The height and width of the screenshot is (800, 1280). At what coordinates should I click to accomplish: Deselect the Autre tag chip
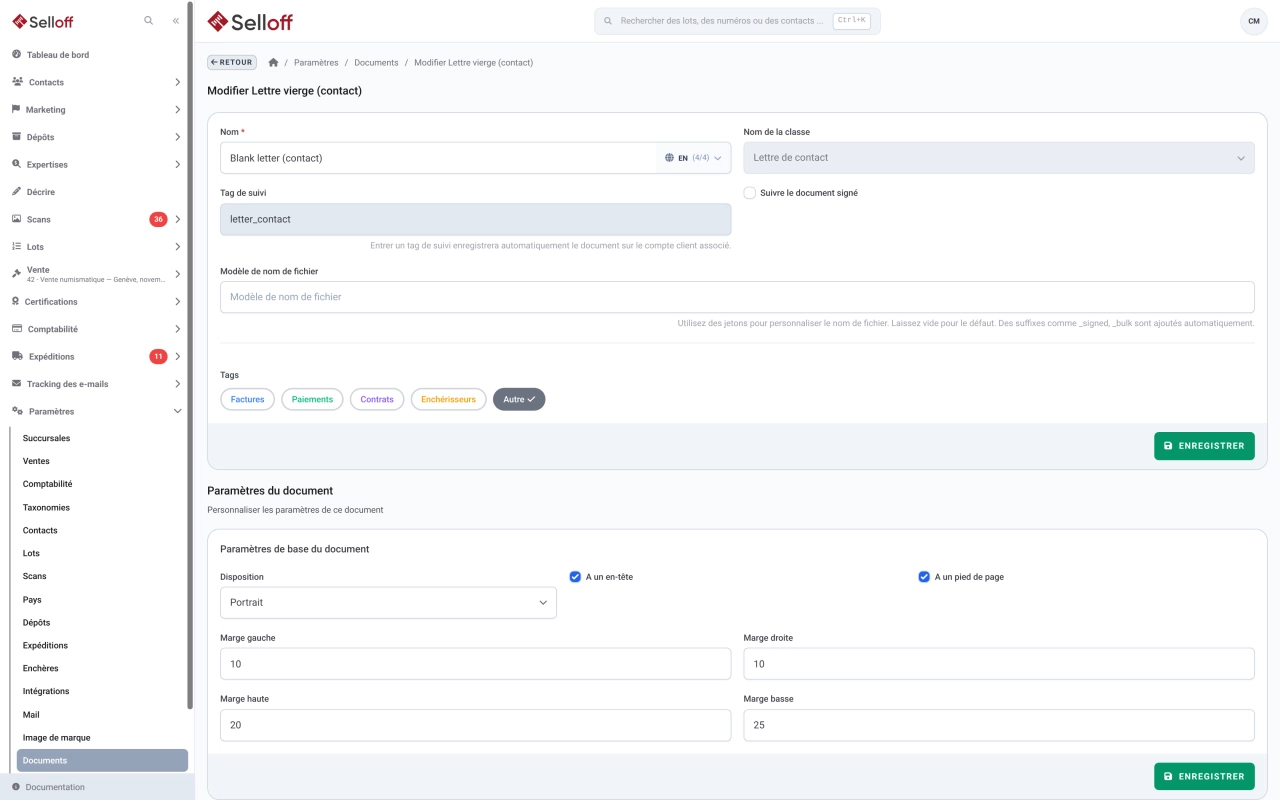pos(519,399)
